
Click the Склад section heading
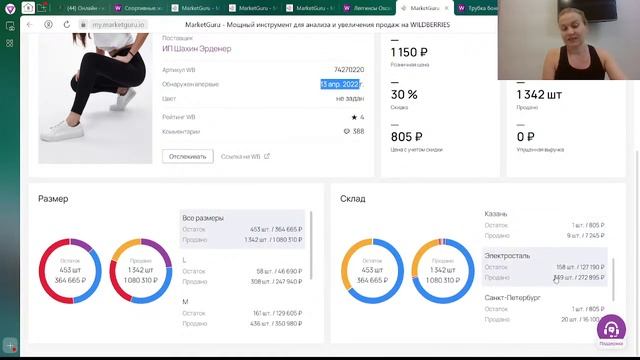coord(353,199)
